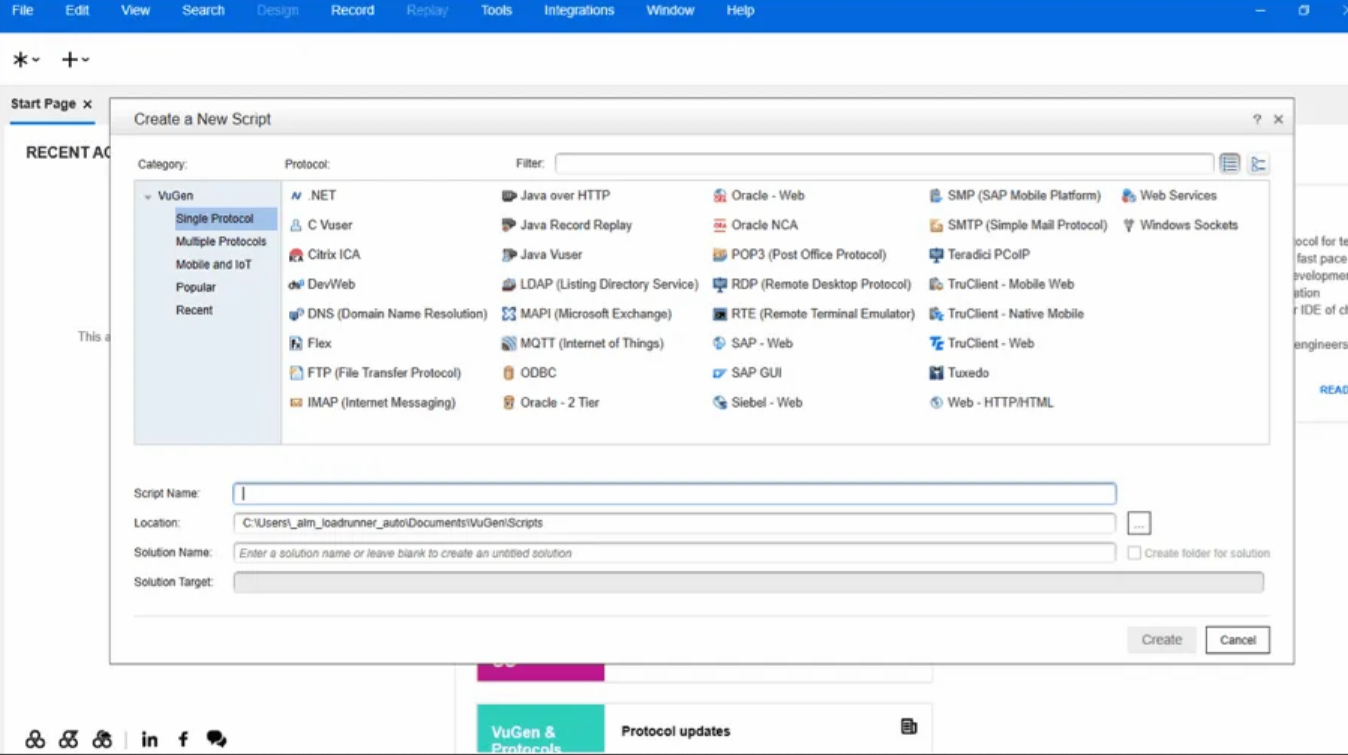Select Oracle - Web protocol
The image size is (1348, 755).
click(759, 196)
